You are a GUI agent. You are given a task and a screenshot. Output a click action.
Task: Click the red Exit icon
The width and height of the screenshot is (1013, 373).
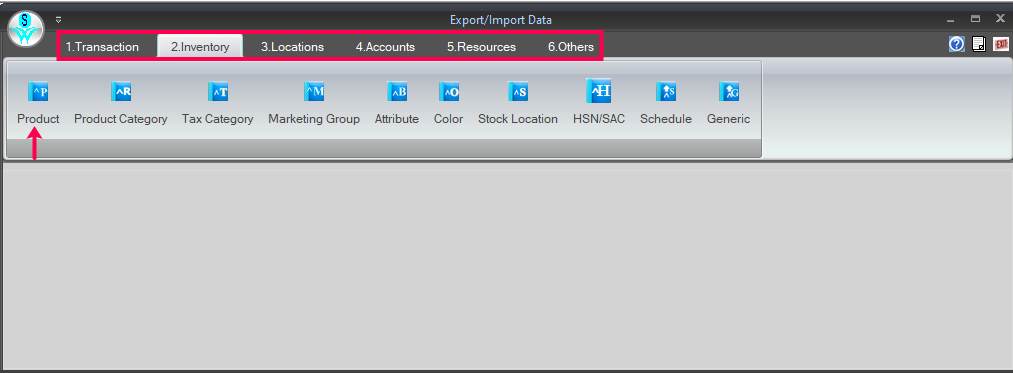1001,44
